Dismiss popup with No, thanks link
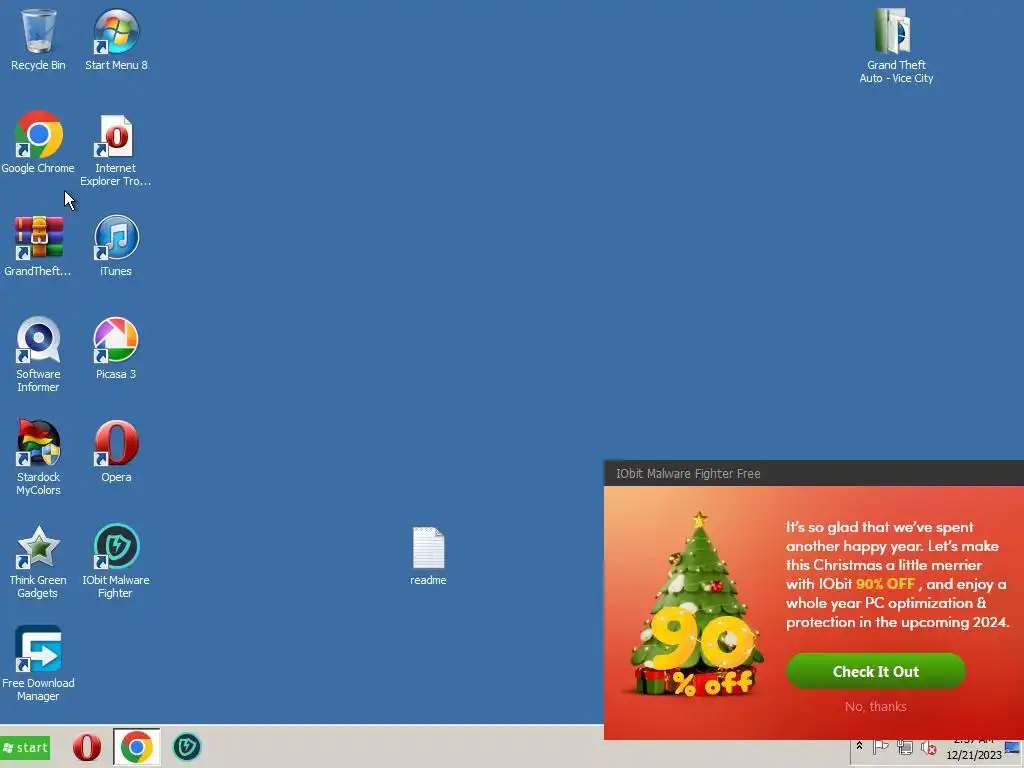 pyautogui.click(x=875, y=707)
